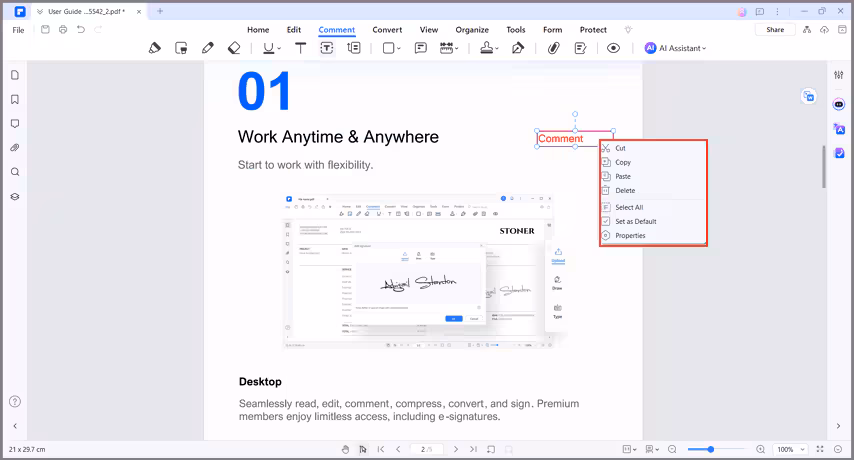Open the Bookmarks panel in sidebar
Image resolution: width=854 pixels, height=460 pixels.
[15, 100]
